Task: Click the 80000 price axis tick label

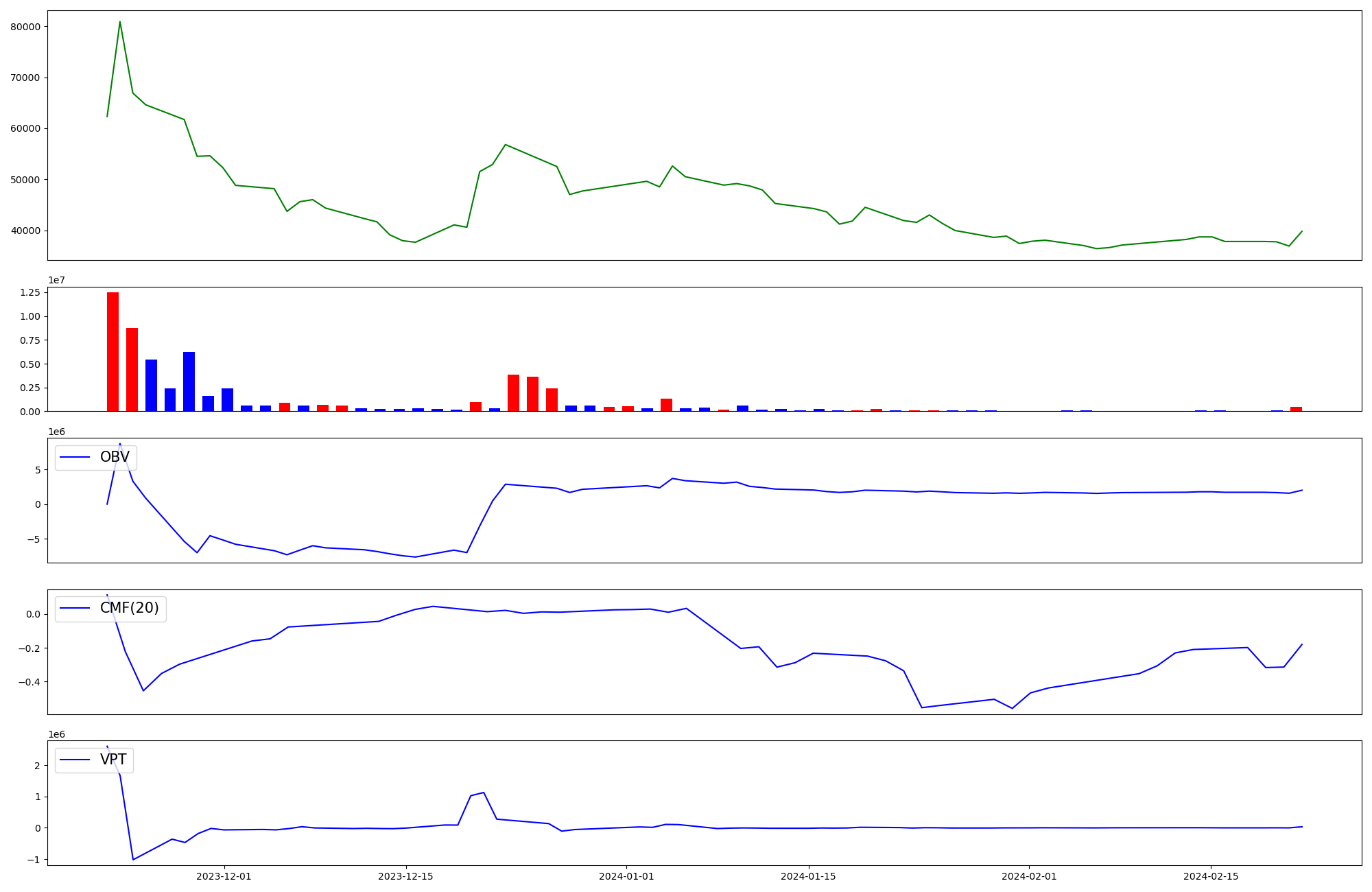Action: click(x=25, y=27)
